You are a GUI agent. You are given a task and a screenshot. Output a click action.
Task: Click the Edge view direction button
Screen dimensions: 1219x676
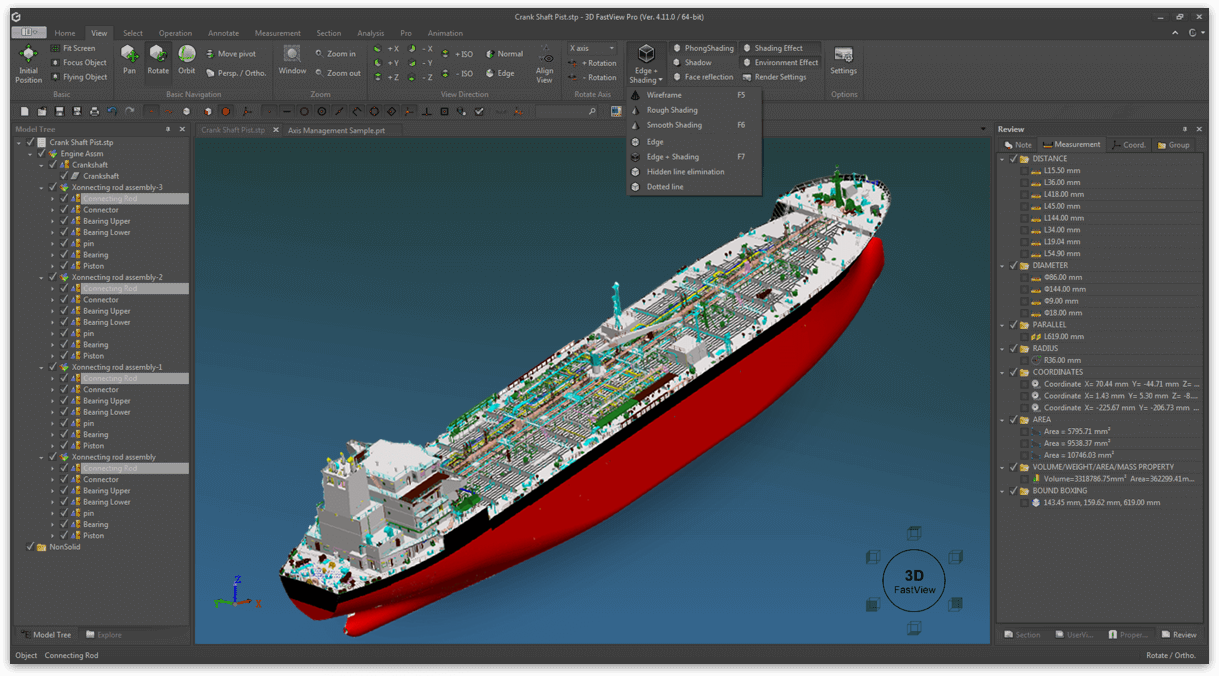501,73
